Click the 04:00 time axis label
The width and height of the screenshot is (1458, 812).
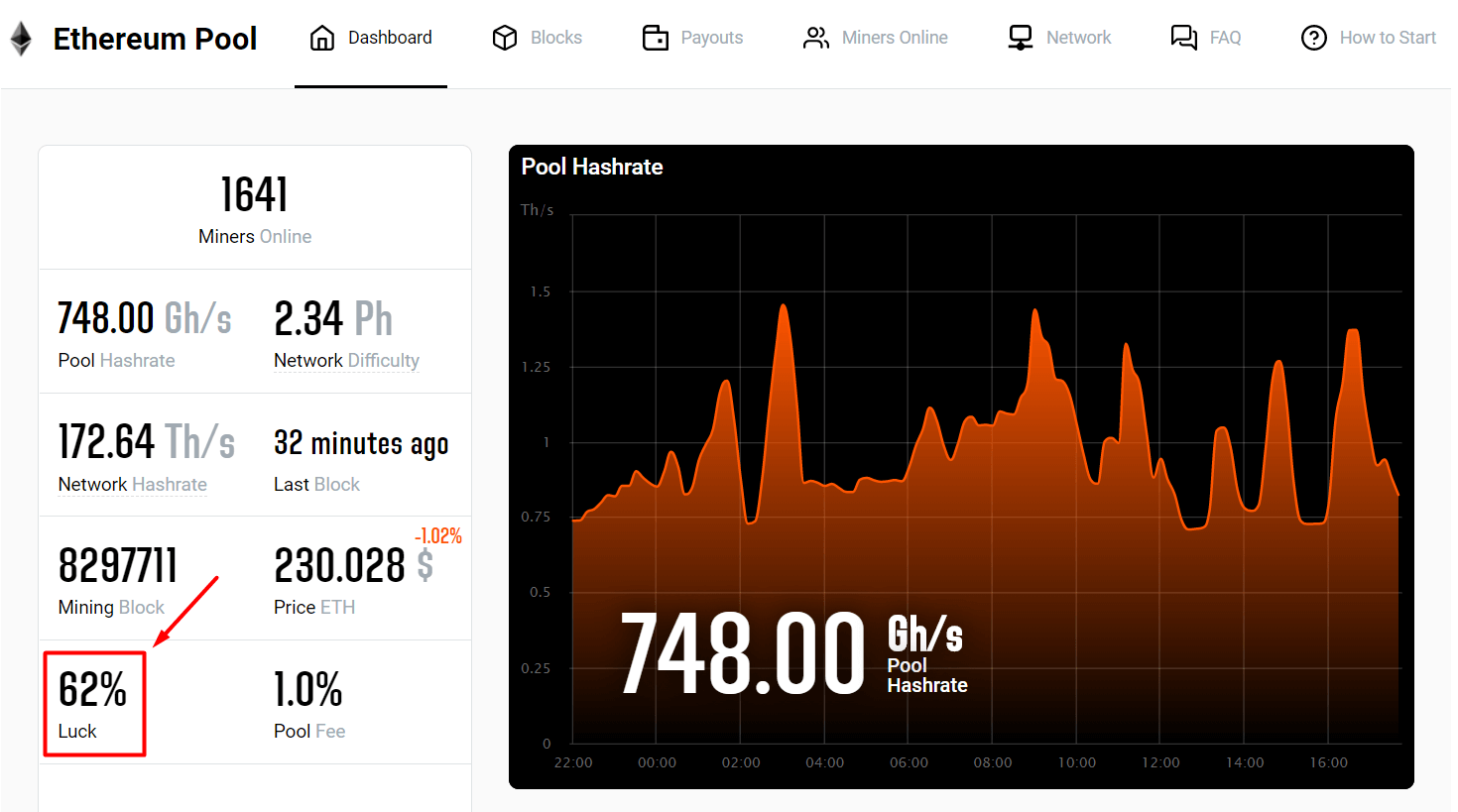[x=825, y=762]
